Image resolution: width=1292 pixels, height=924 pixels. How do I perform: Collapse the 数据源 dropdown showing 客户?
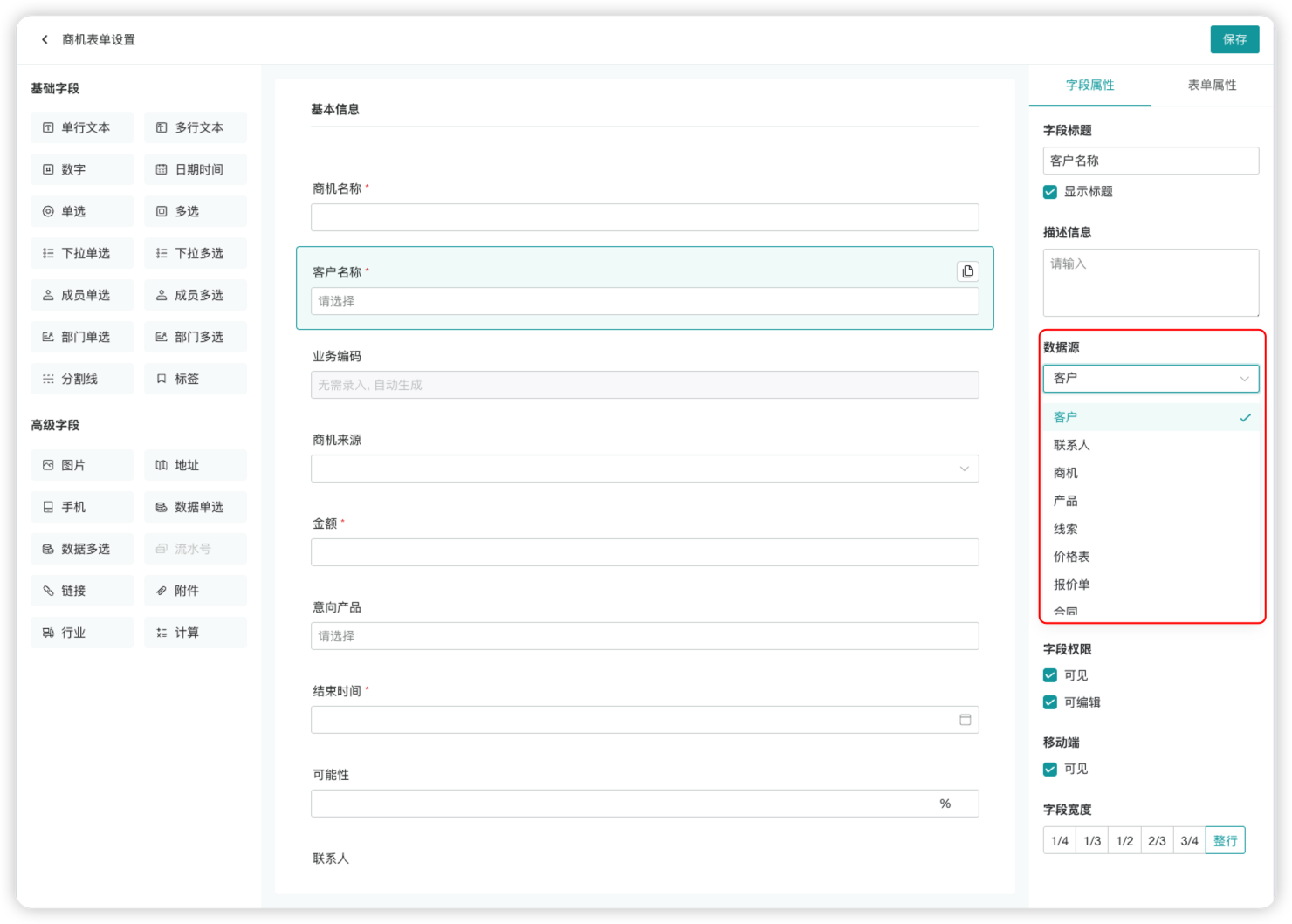click(1150, 378)
